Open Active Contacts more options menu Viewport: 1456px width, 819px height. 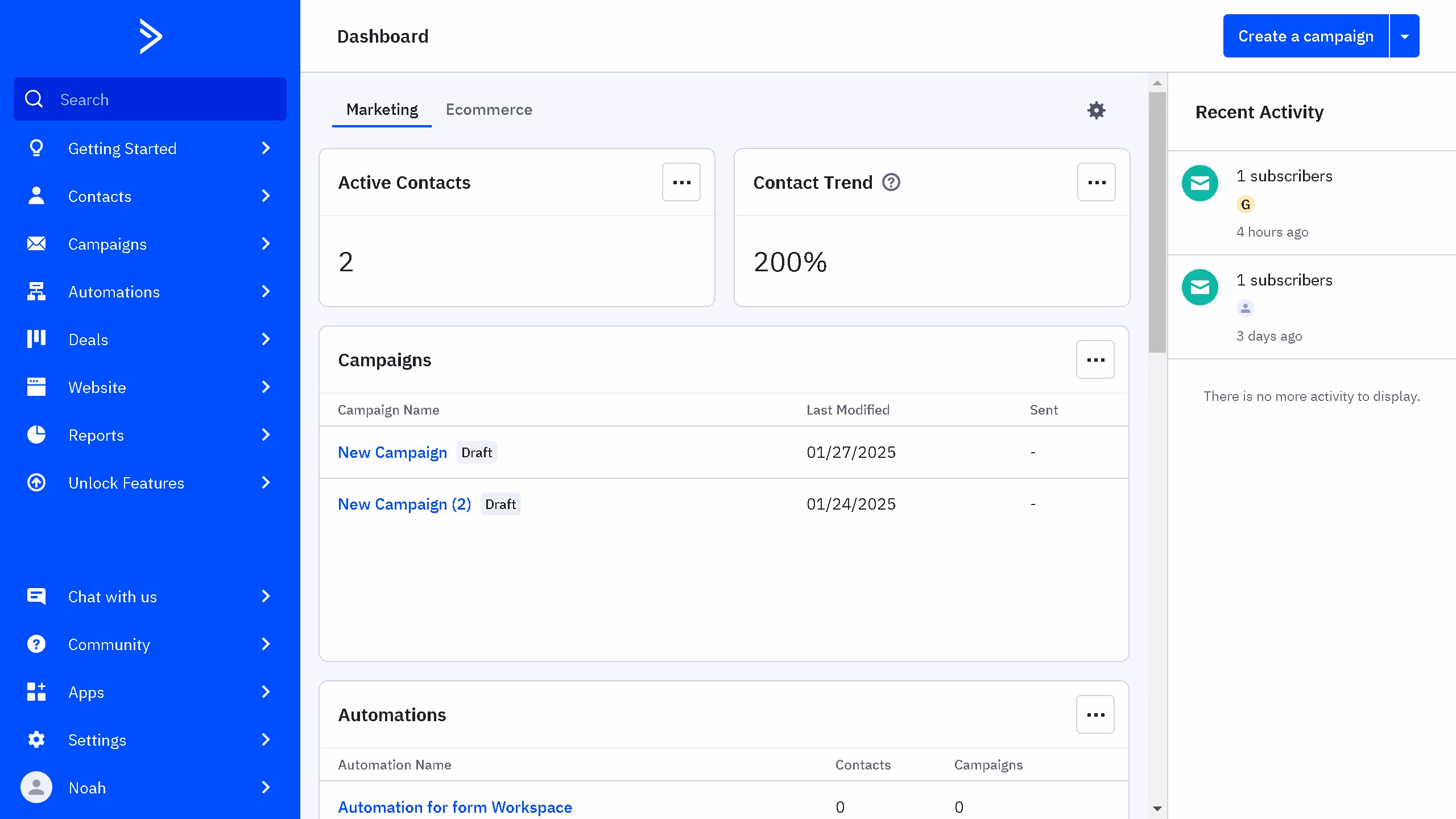(681, 183)
